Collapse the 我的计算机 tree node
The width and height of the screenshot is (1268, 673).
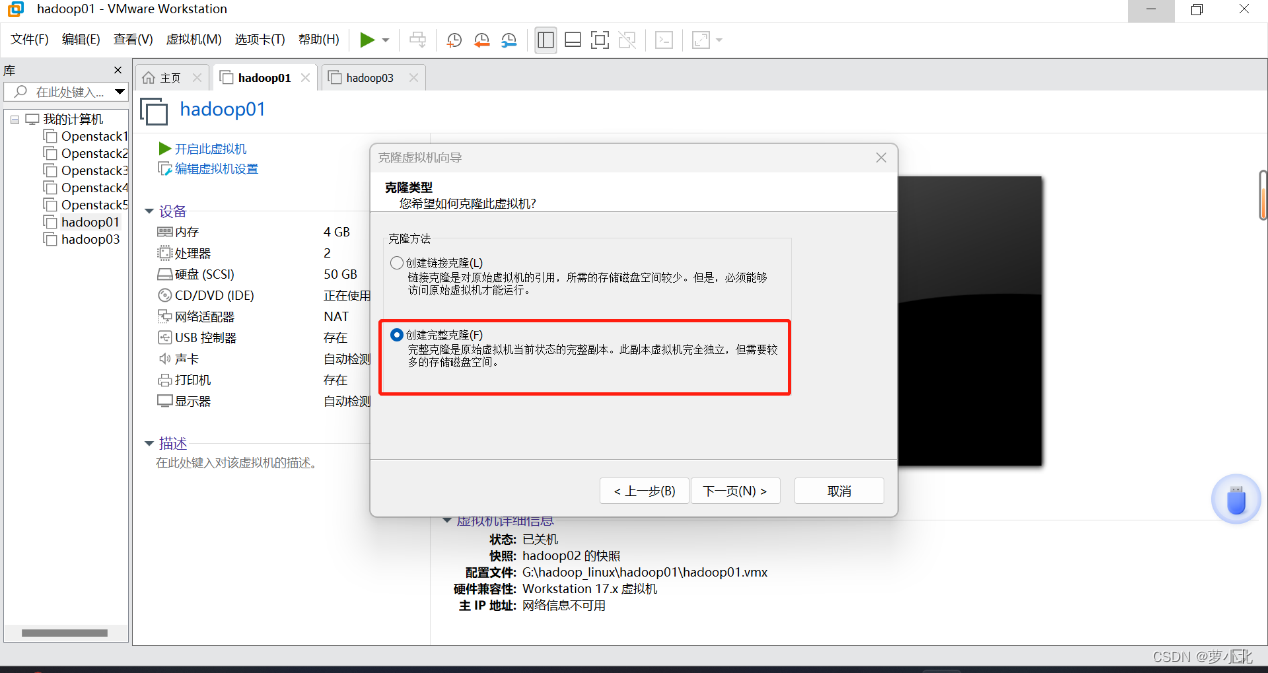pos(15,119)
